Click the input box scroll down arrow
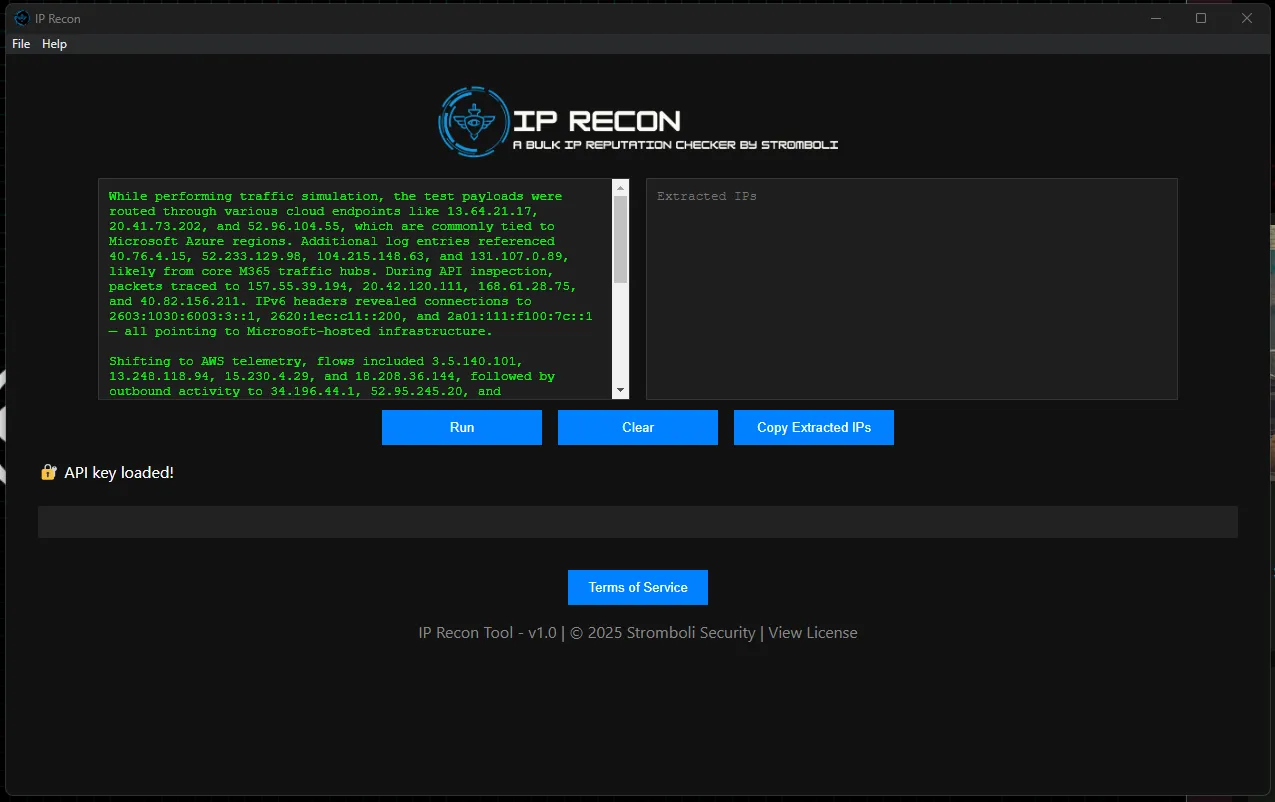Screen dimensions: 1275x802 620,390
